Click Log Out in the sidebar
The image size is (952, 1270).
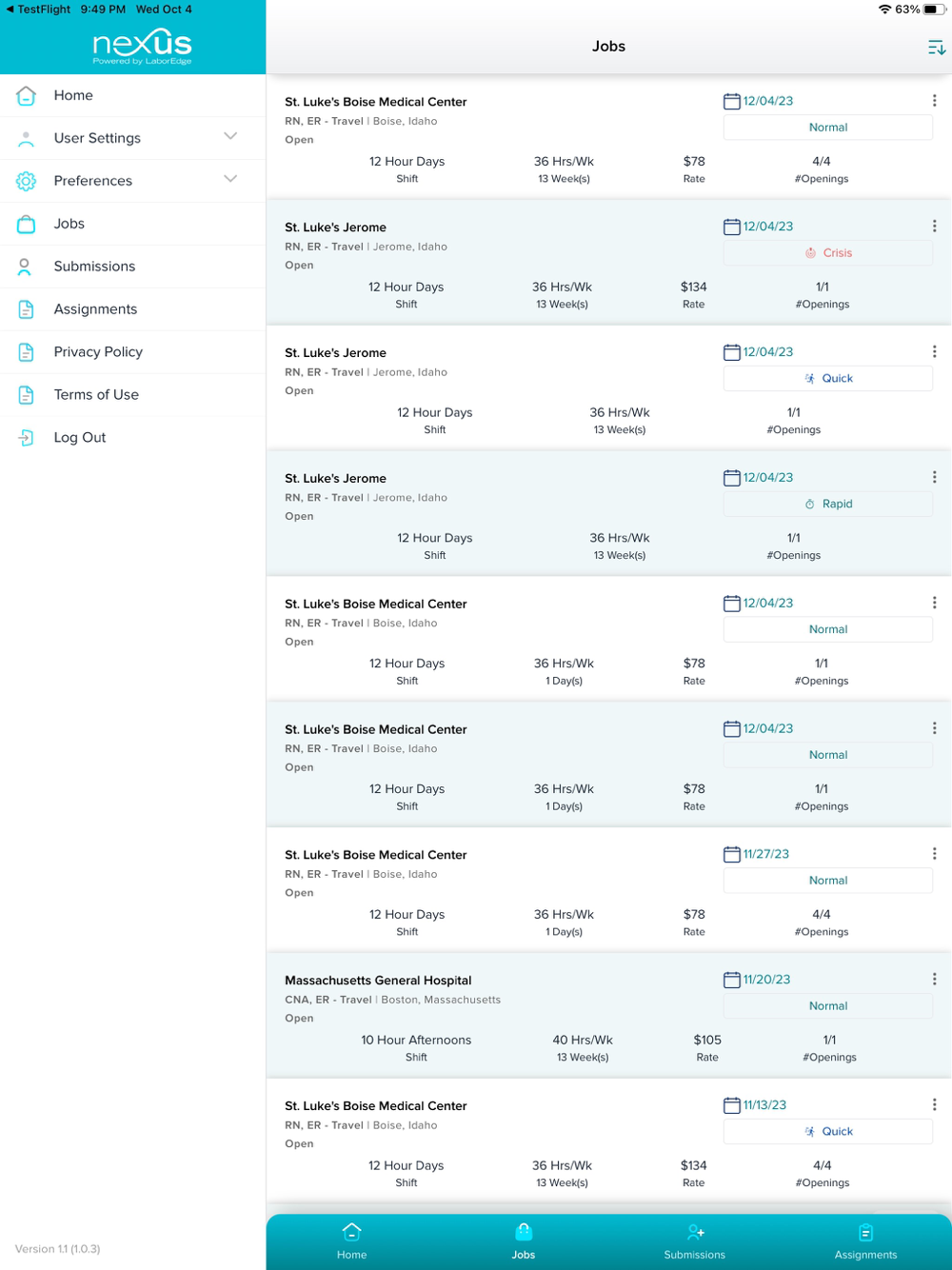133,438
